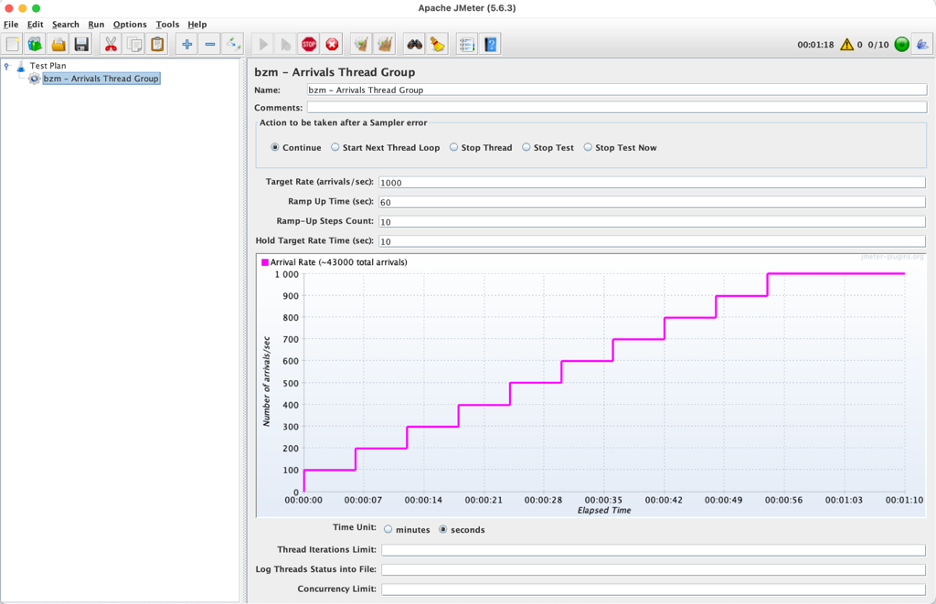
Task: Click the thread group gear icon in tree
Action: coord(35,79)
